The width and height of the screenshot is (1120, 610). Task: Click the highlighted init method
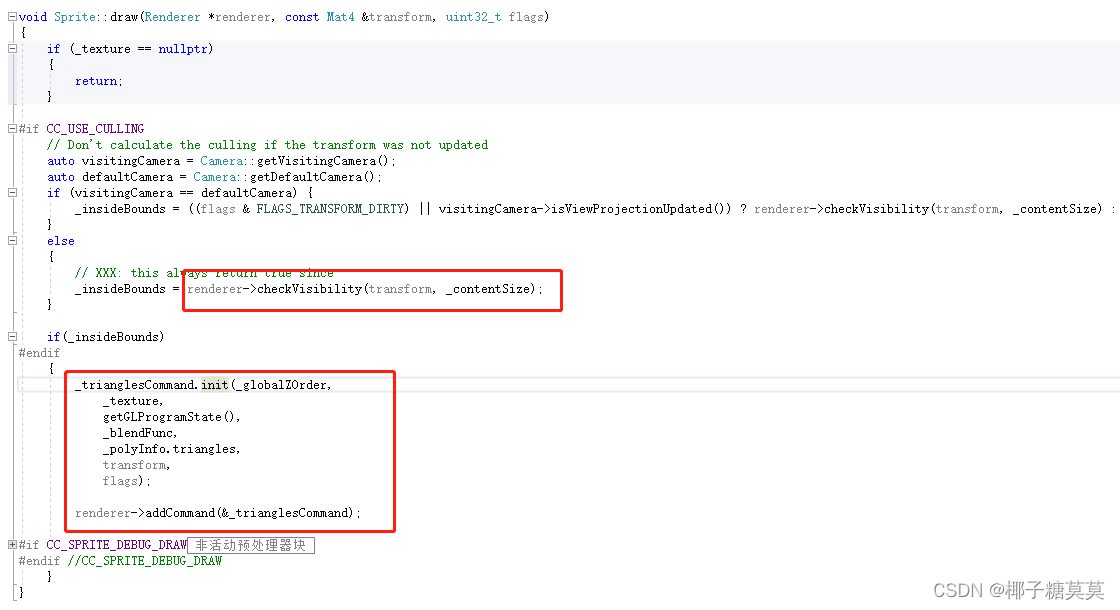click(x=214, y=384)
